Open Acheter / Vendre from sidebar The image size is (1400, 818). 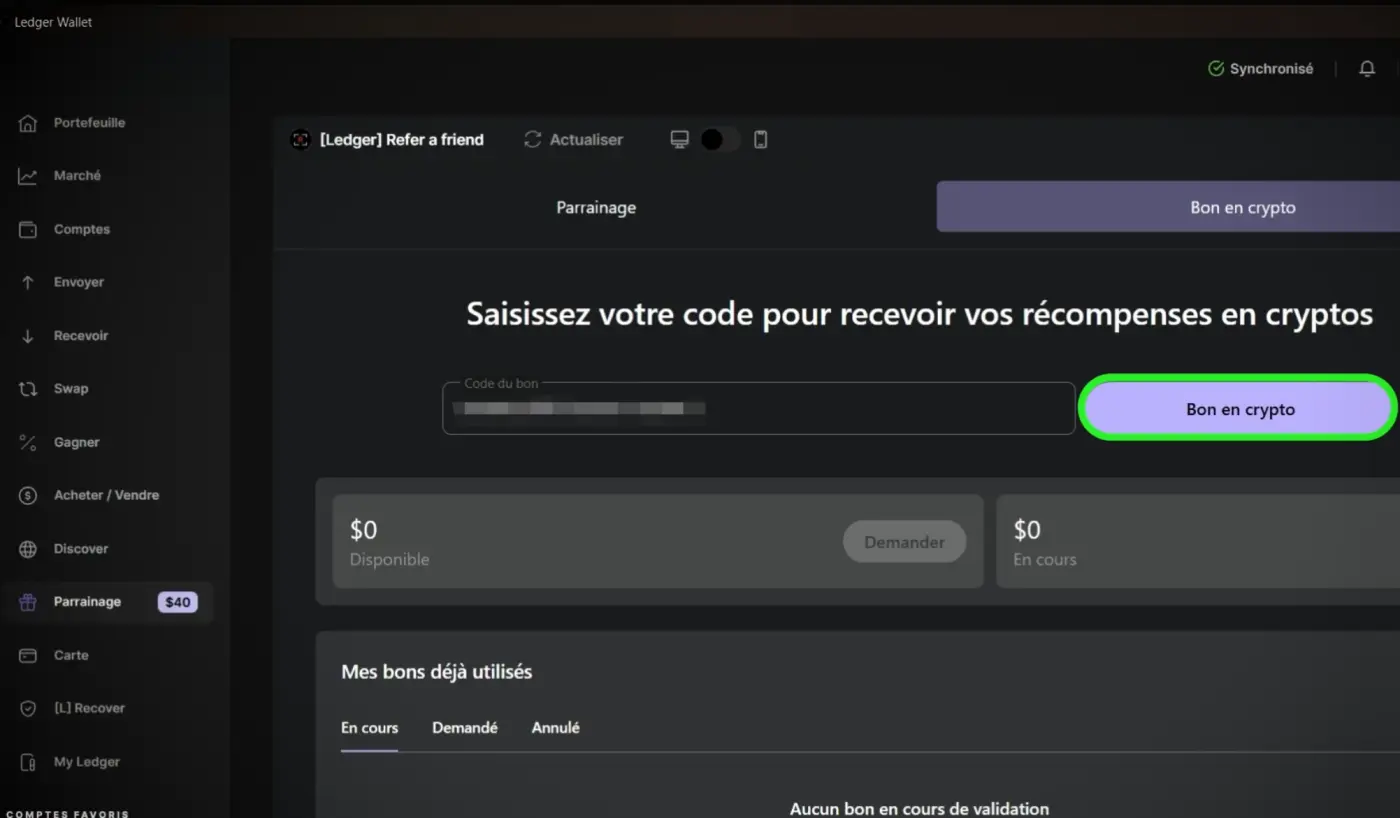tap(105, 494)
